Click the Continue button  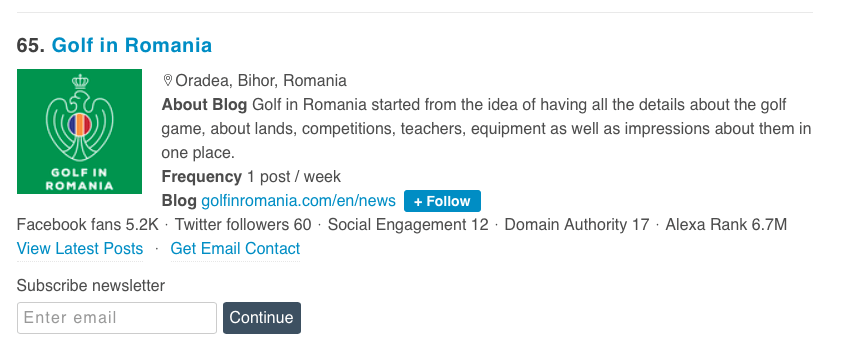(x=262, y=318)
